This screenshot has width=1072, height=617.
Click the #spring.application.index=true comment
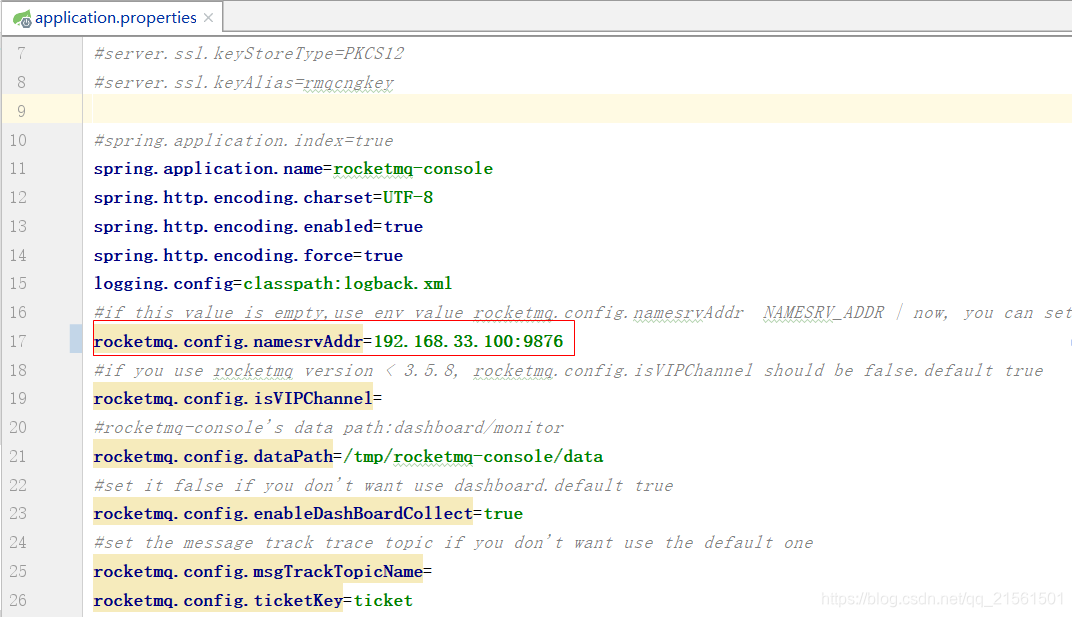(x=243, y=140)
